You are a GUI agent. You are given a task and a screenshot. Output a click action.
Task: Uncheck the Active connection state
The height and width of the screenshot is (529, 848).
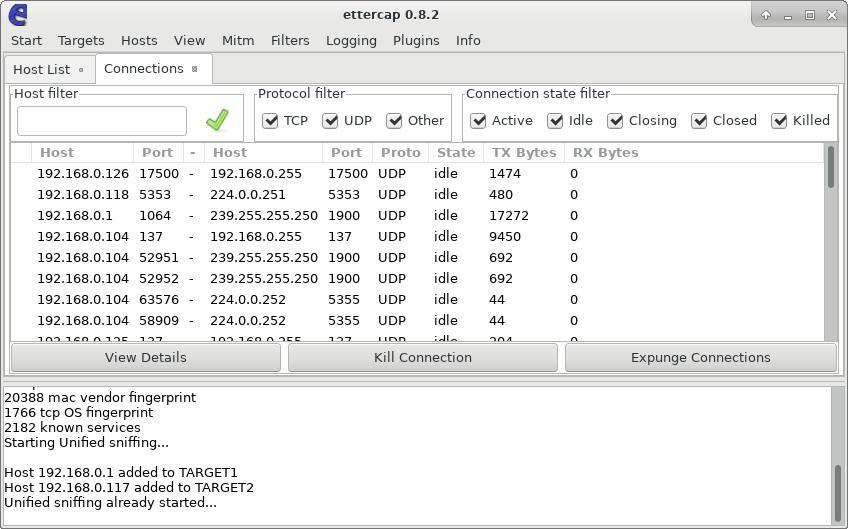point(478,121)
